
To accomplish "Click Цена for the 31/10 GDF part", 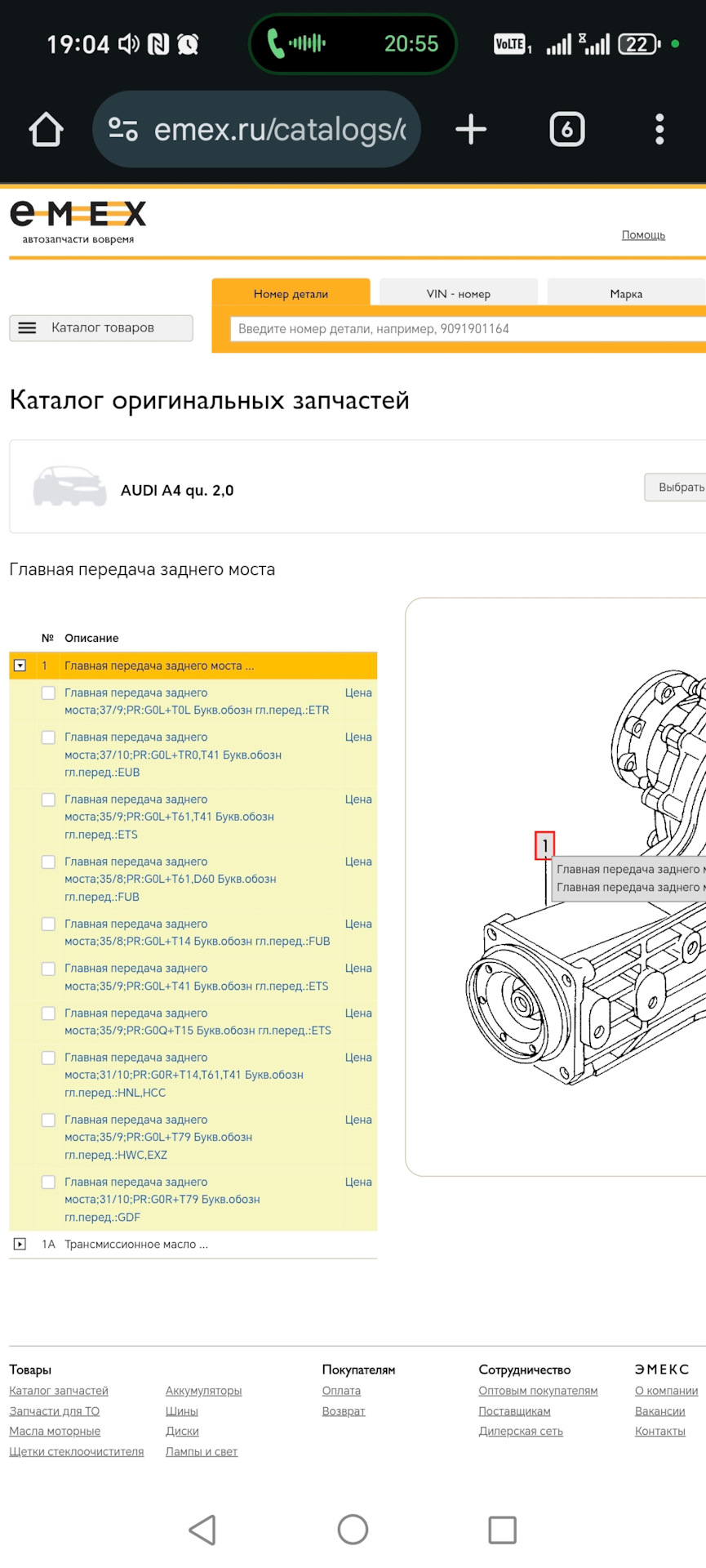I will pyautogui.click(x=358, y=1182).
